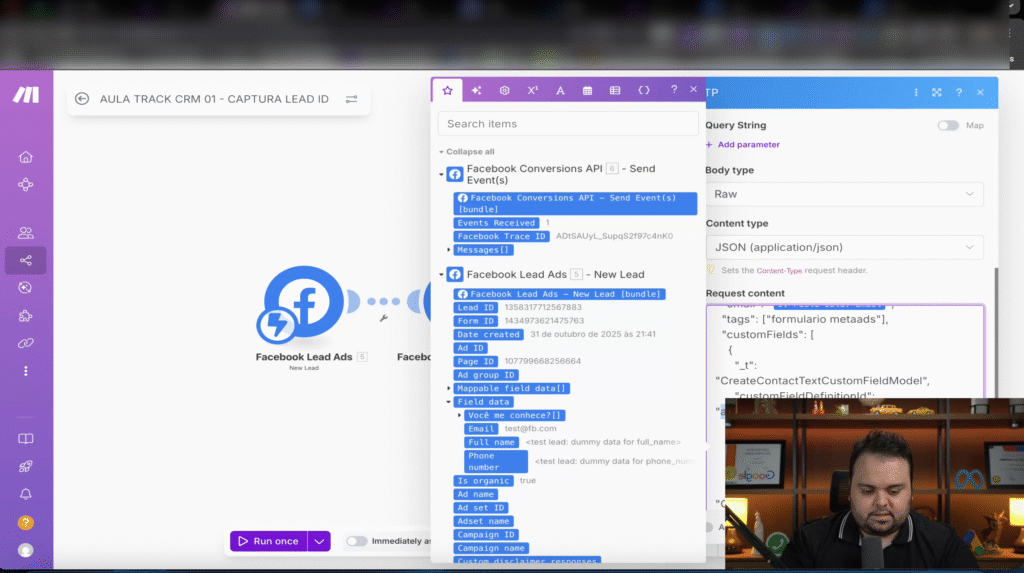Click the home icon in sidebar
The image size is (1024, 573).
coord(26,157)
